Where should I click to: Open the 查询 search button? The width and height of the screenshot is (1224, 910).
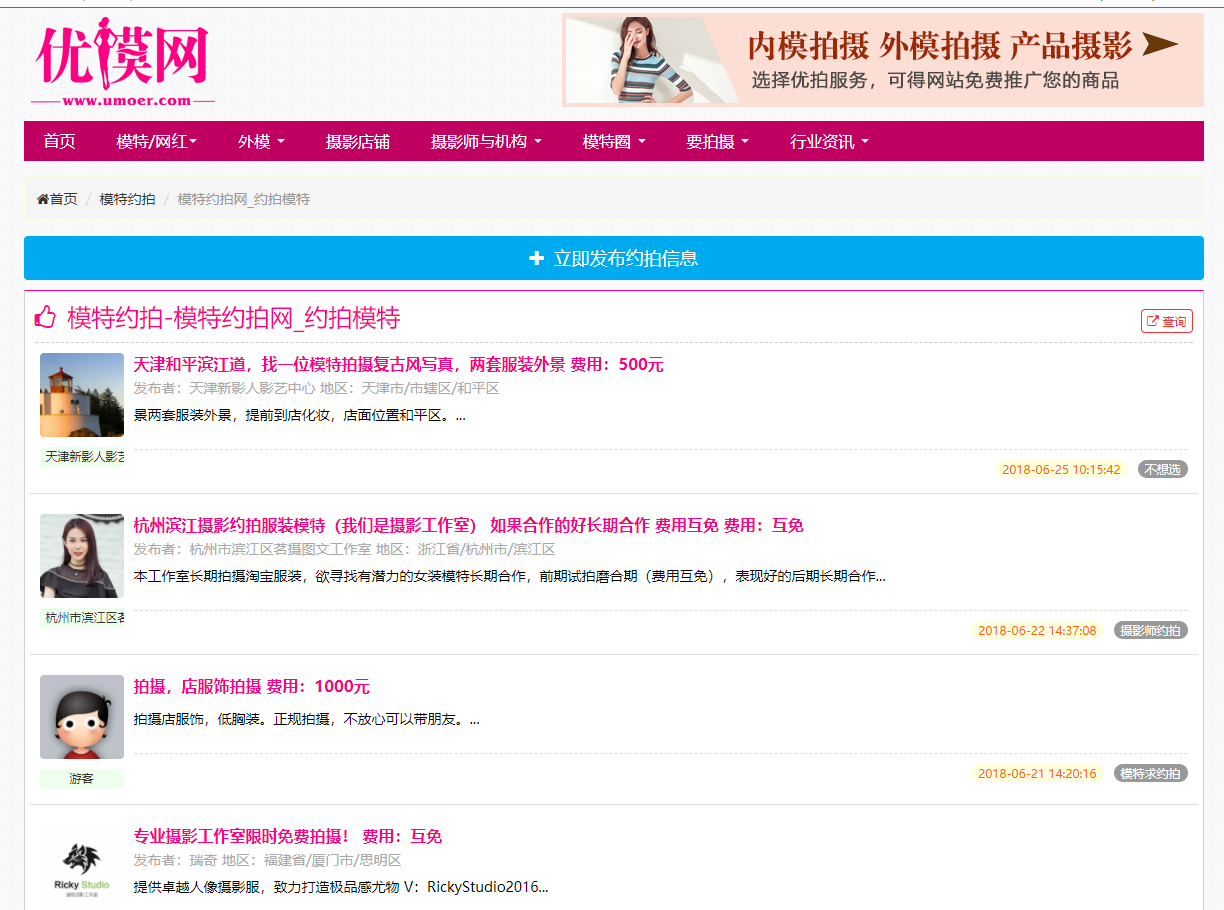tap(1166, 321)
